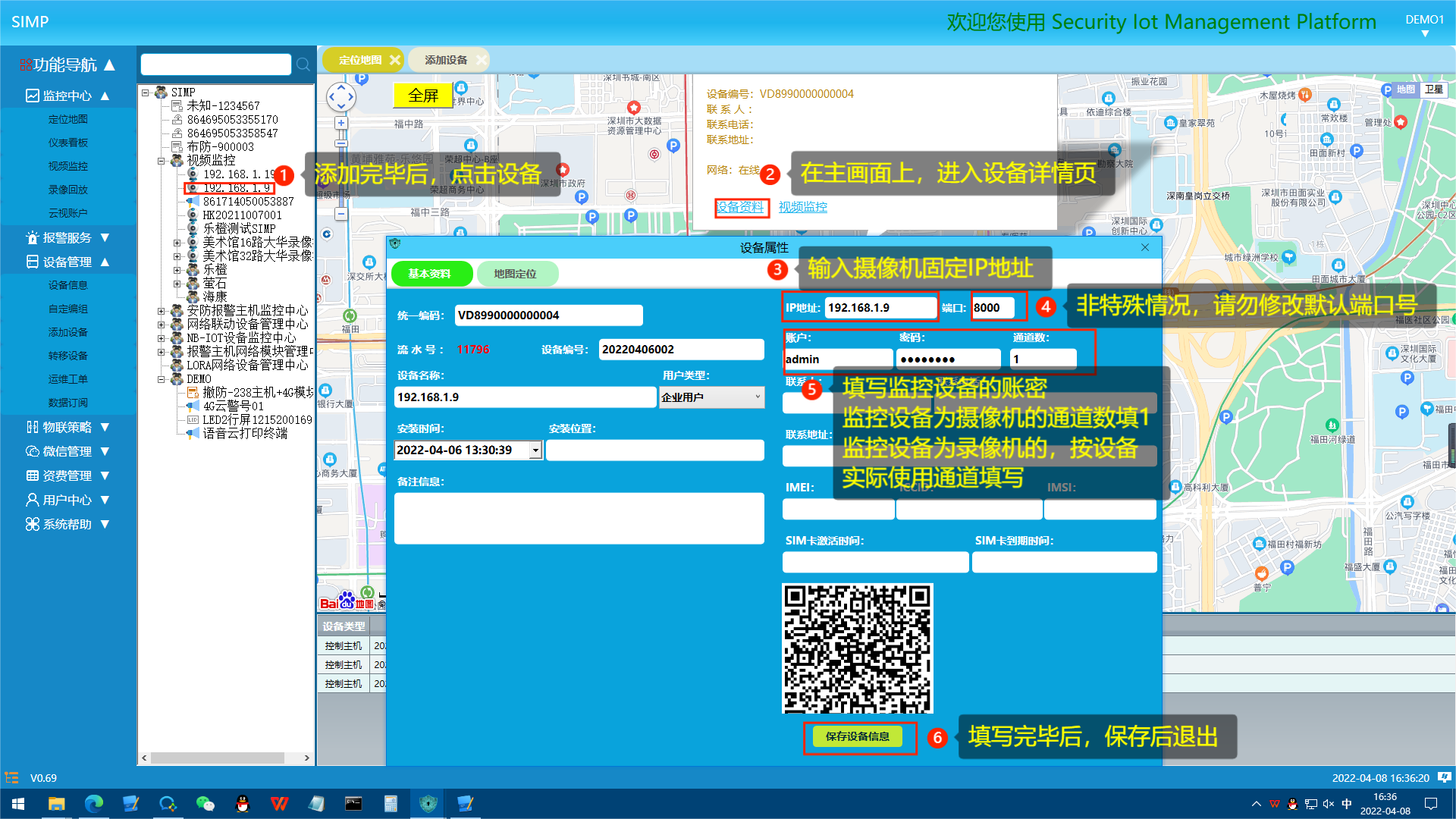The image size is (1456, 819).
Task: Click the 备注信息 text area
Action: [x=579, y=519]
